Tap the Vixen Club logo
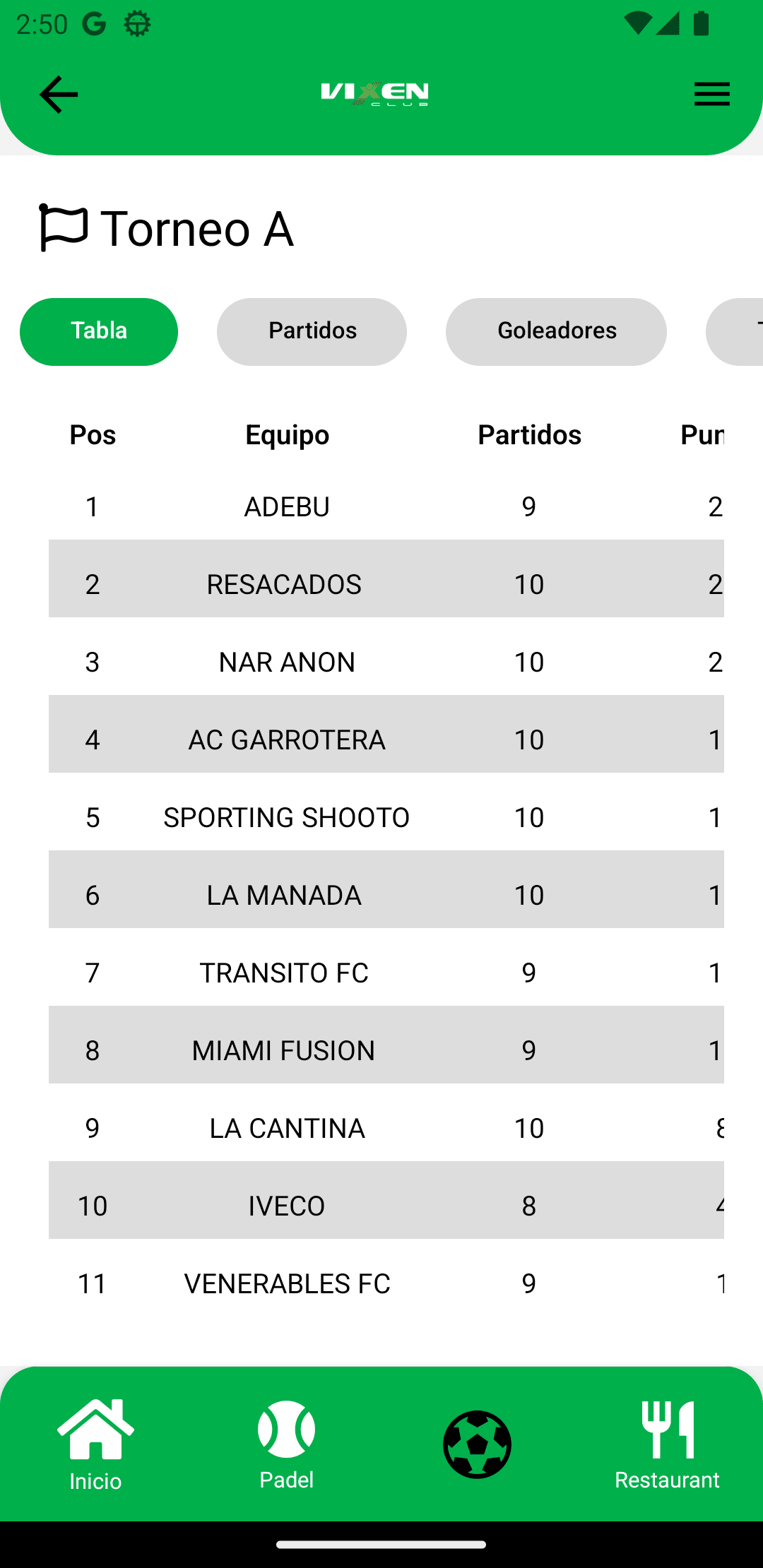Image resolution: width=763 pixels, height=1568 pixels. click(x=374, y=94)
